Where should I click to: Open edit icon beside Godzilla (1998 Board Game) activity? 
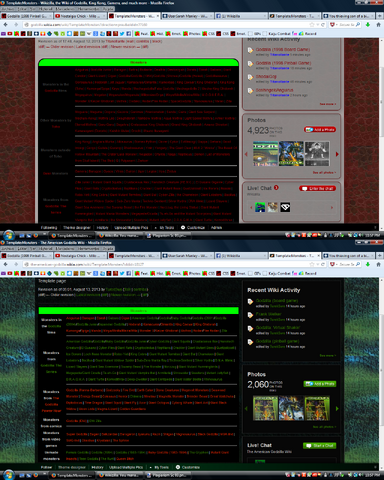click(250, 50)
